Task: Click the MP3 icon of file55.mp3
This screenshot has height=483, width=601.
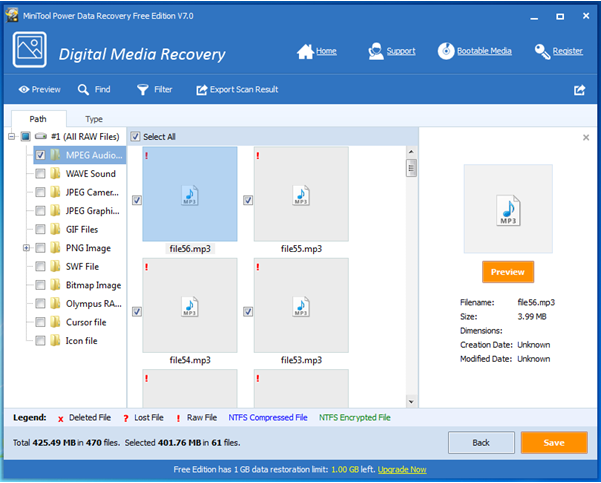Action: pos(301,196)
